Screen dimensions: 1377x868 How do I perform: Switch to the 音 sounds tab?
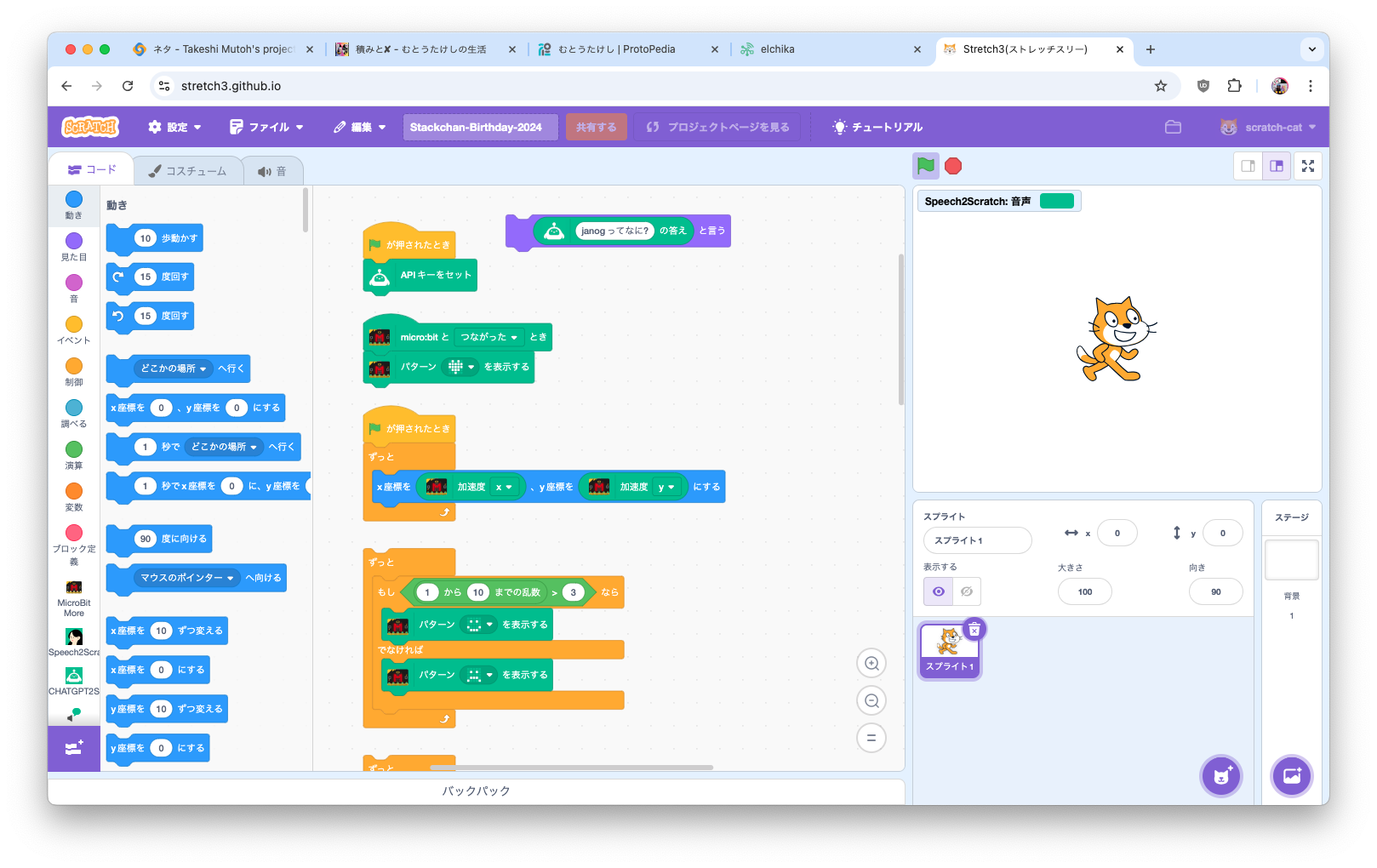tap(272, 171)
